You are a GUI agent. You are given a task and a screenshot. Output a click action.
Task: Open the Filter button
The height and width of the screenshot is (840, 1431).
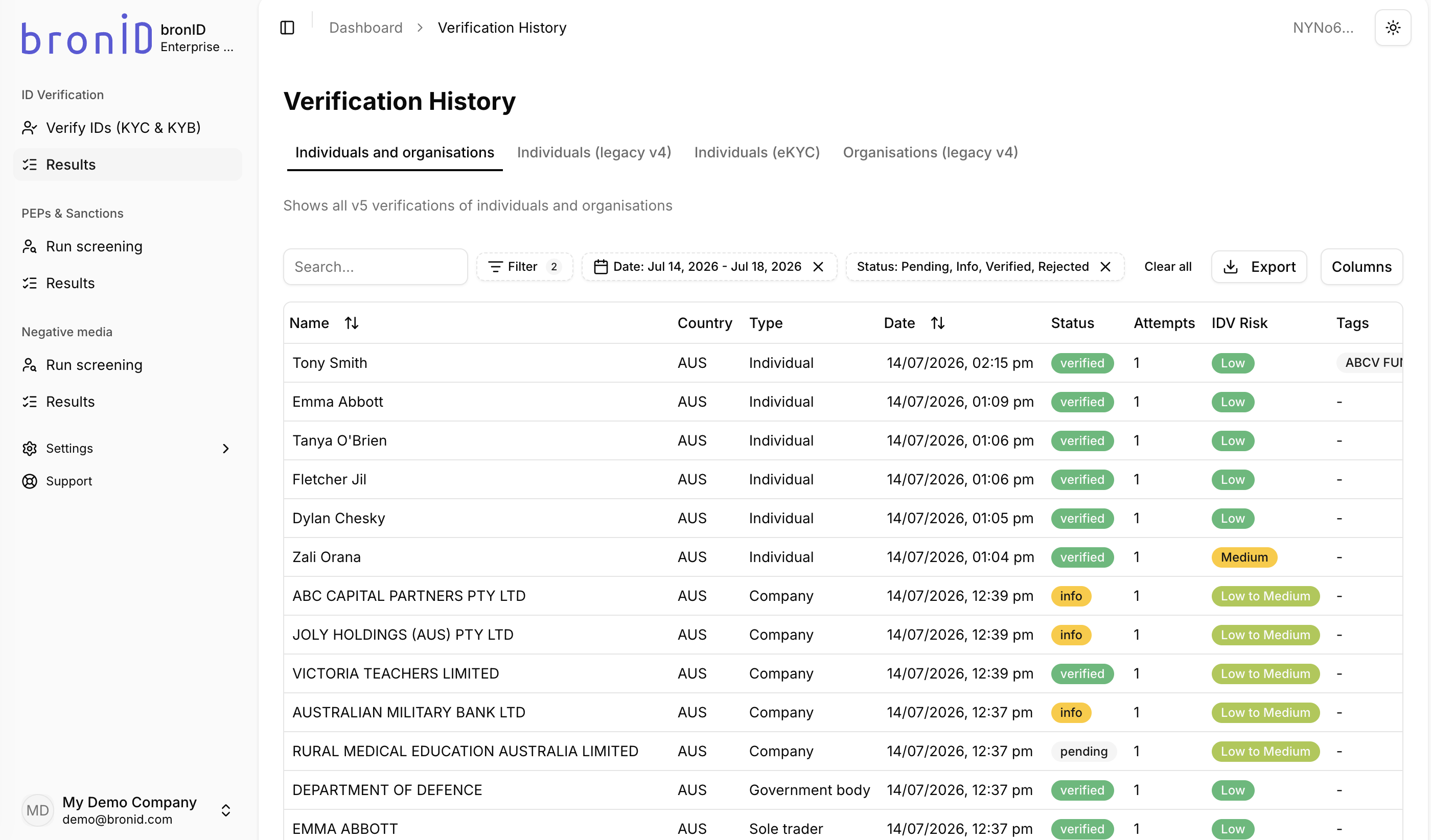tap(524, 267)
